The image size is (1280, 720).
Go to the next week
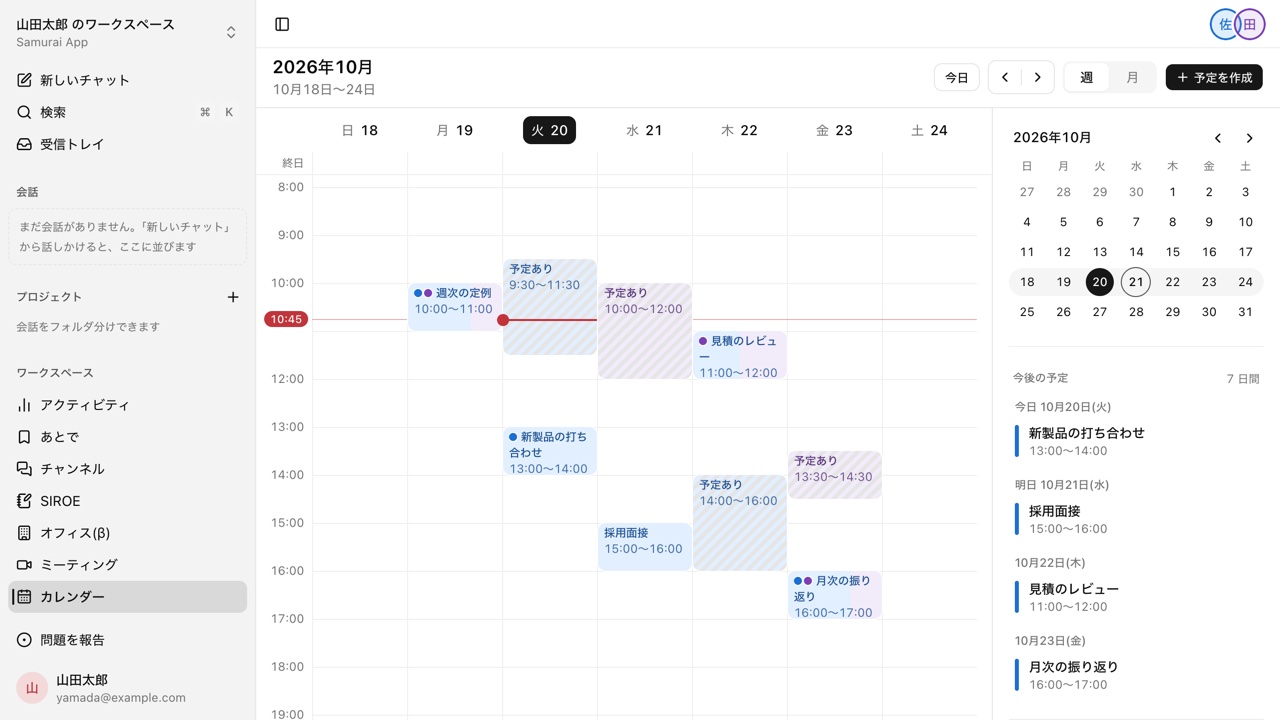pyautogui.click(x=1038, y=78)
